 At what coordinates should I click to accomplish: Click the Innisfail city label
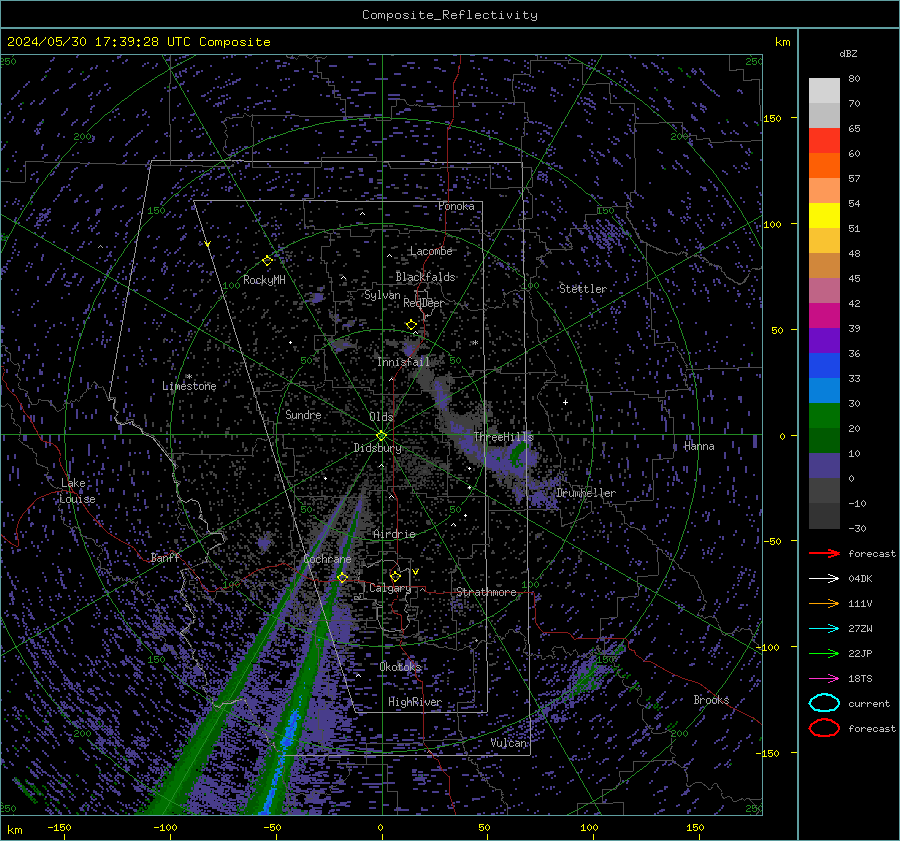coord(403,362)
